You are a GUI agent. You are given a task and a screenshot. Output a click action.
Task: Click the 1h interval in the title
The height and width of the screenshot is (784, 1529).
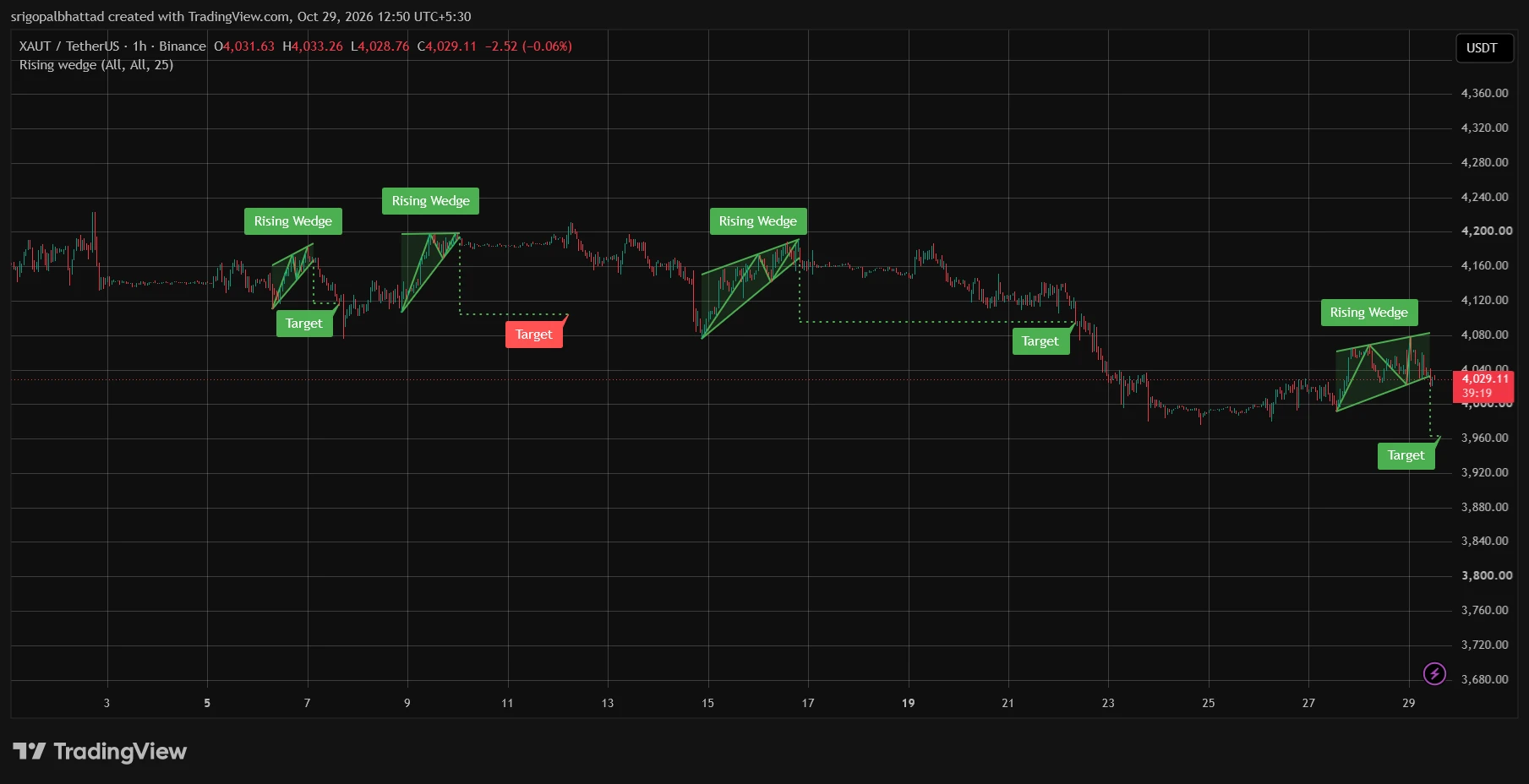click(x=139, y=46)
